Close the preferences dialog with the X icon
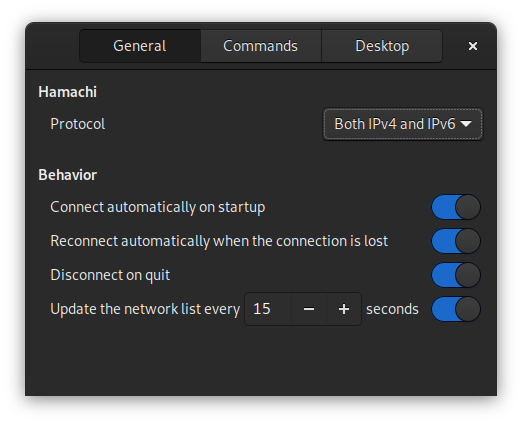The height and width of the screenshot is (424, 522). coord(473,46)
